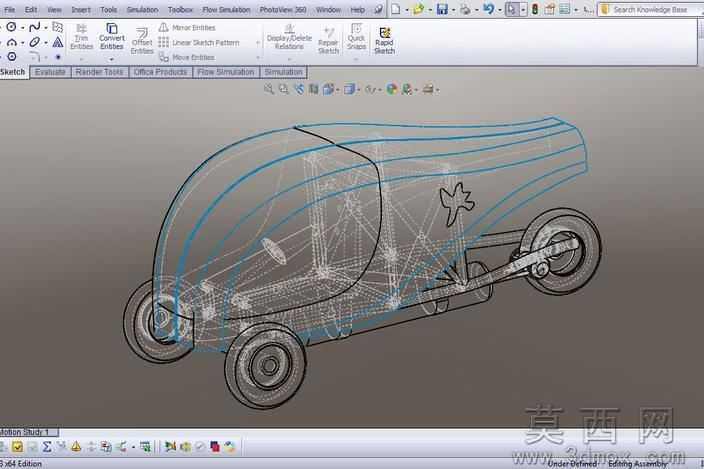This screenshot has height=469, width=704.
Task: Click the Open file icon
Action: pos(418,9)
